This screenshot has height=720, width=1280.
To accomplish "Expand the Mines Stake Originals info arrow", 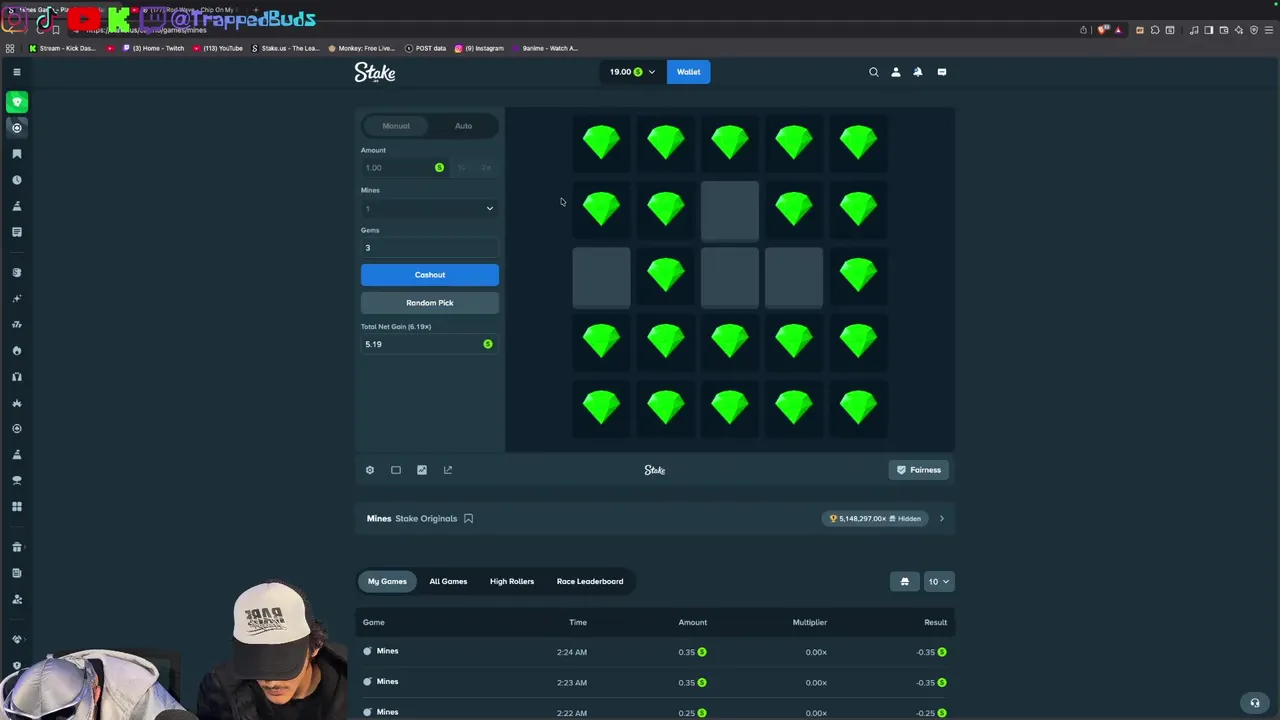I will [x=941, y=519].
